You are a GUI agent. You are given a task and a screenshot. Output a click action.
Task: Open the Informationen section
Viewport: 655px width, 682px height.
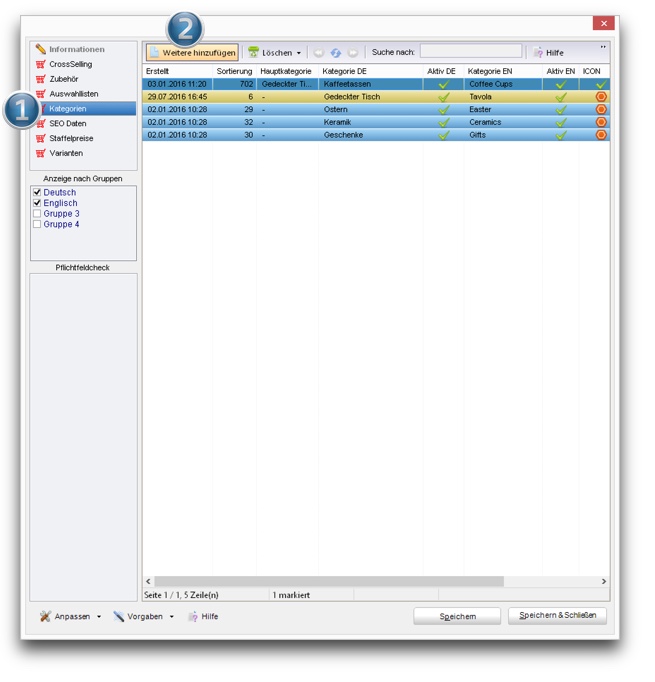coord(77,49)
